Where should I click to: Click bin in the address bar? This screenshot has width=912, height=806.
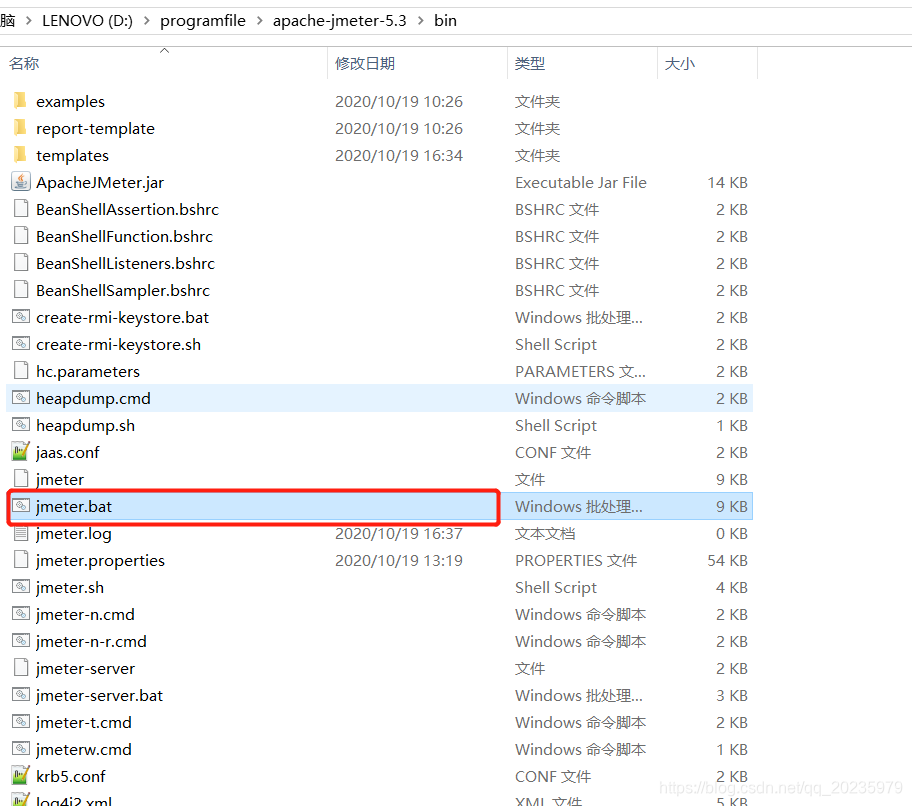click(x=446, y=21)
